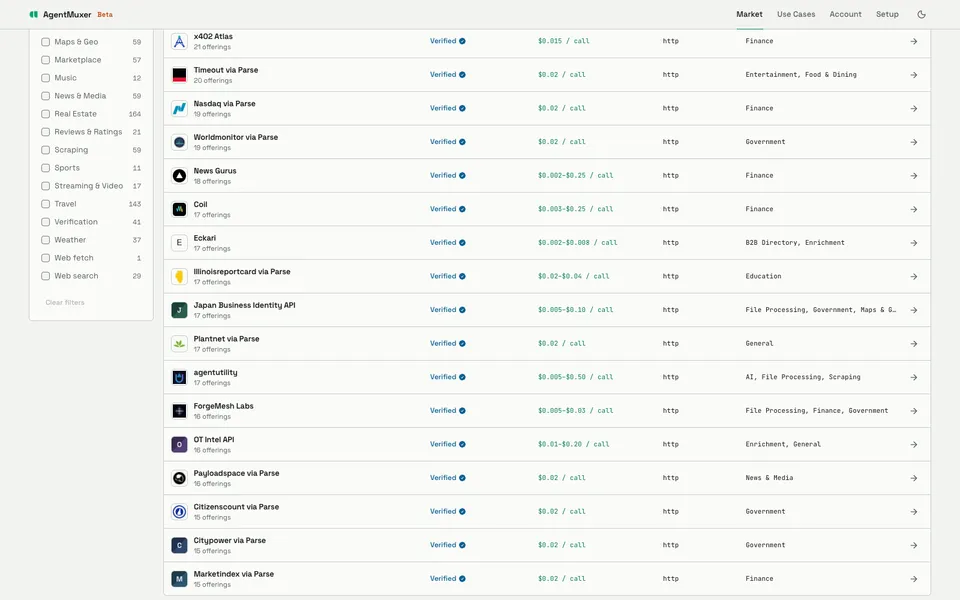The height and width of the screenshot is (600, 960).
Task: Click "AI, File Processing, Scraping" text
Action: 803,377
